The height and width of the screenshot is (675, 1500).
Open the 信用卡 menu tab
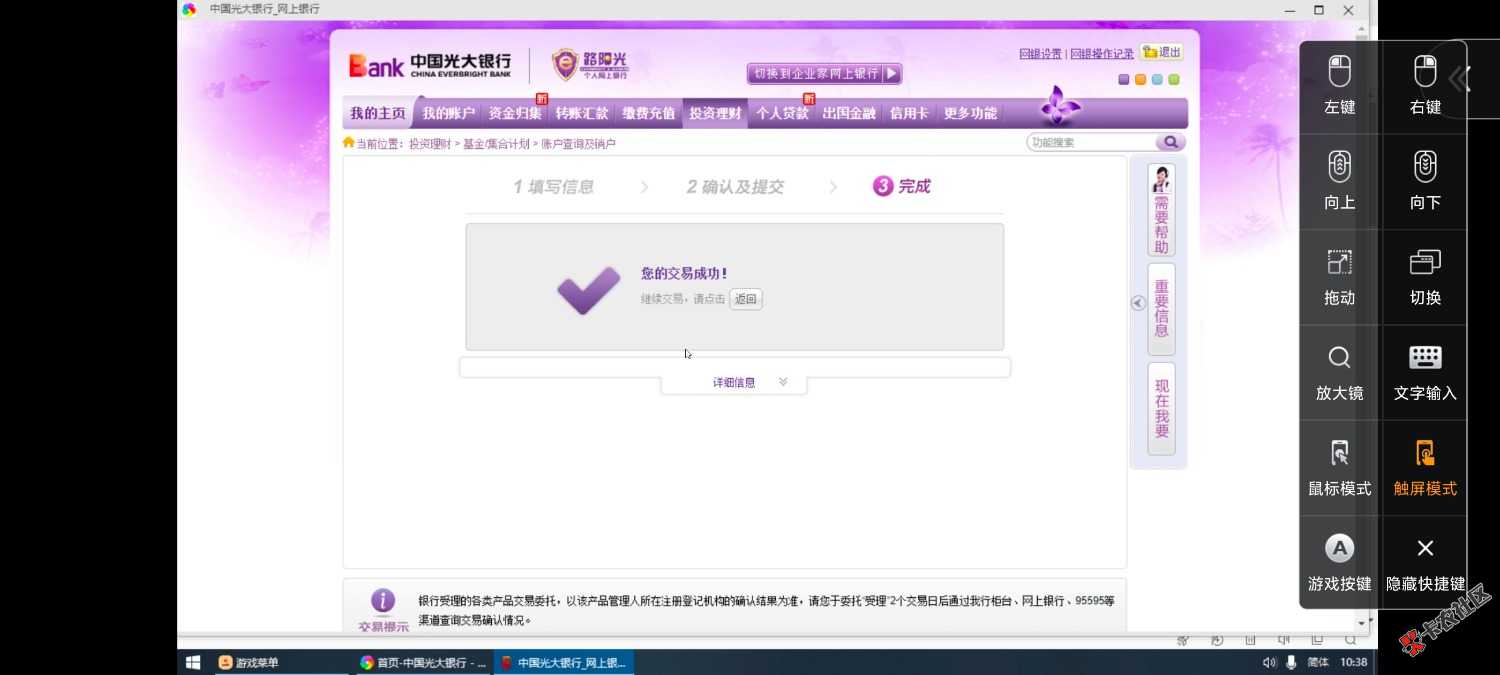pyautogui.click(x=907, y=113)
